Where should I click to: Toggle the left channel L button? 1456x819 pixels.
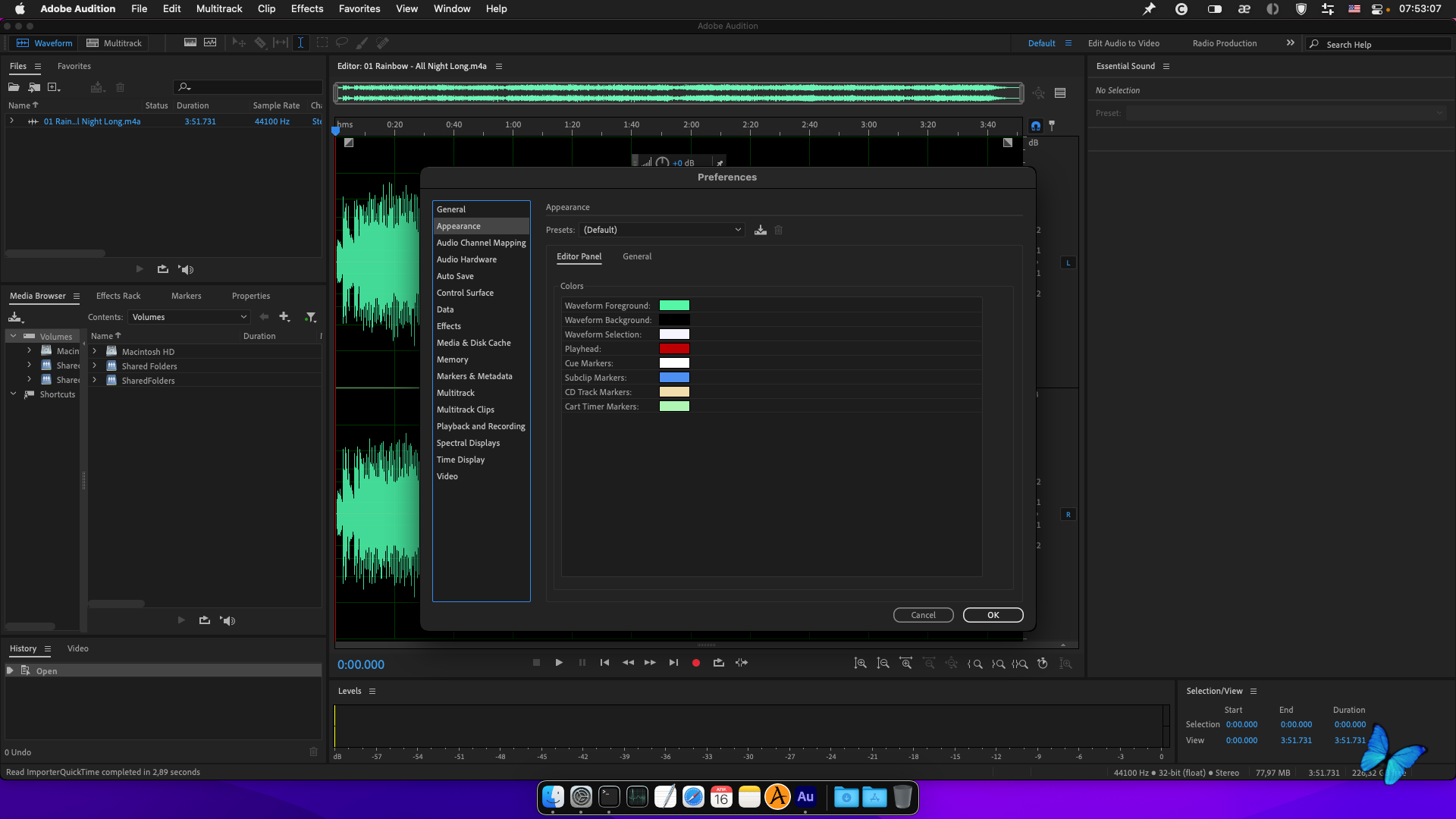pos(1068,263)
